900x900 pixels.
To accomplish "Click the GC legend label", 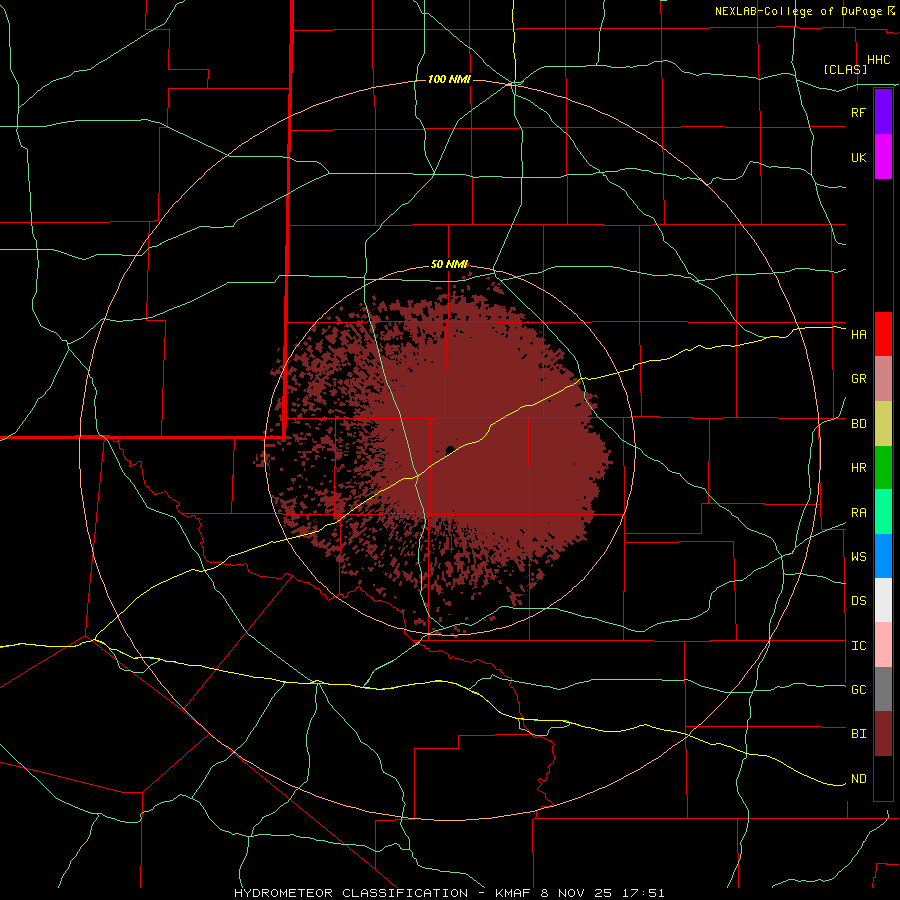I will pos(858,690).
